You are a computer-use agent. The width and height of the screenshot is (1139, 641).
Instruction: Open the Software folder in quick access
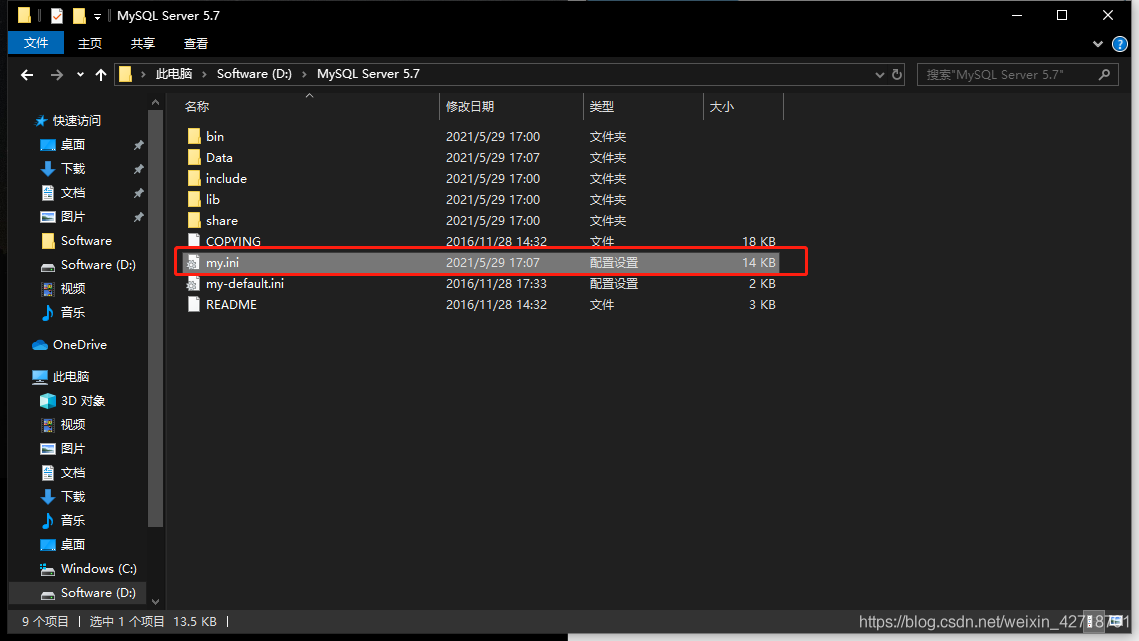tap(86, 241)
